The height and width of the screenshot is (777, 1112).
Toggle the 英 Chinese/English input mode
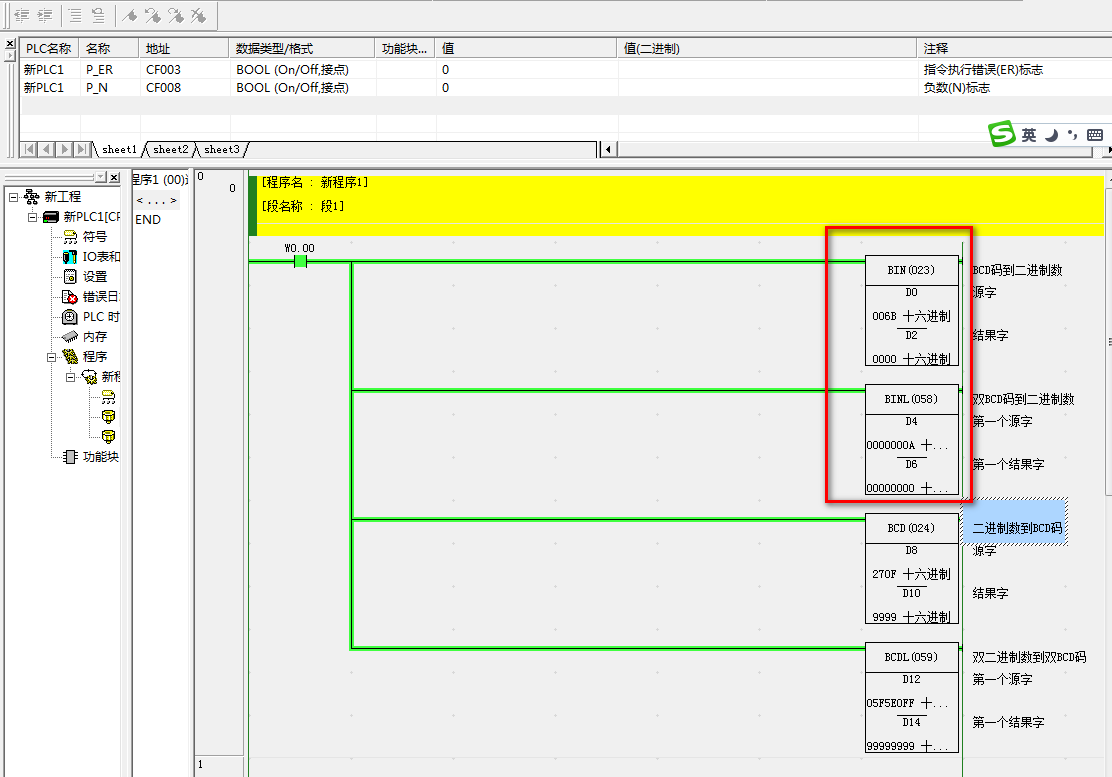(1029, 135)
